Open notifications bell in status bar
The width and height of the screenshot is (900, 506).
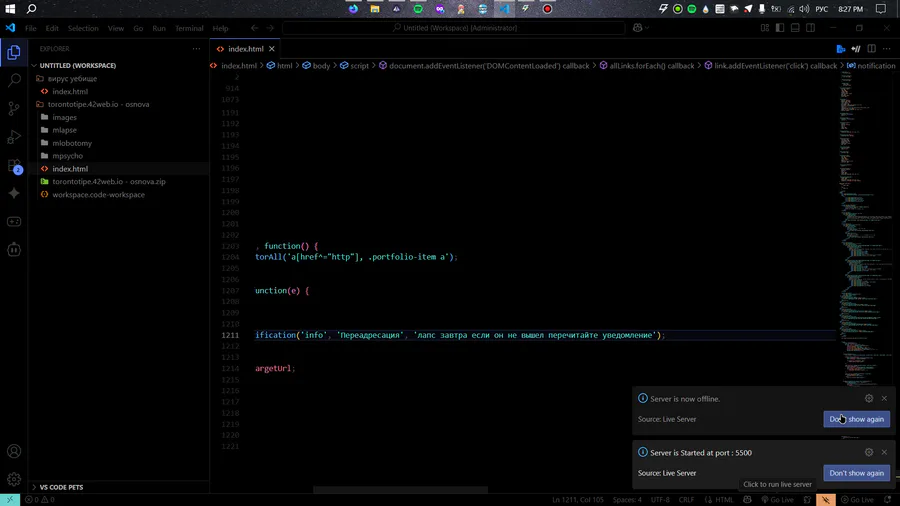888,500
